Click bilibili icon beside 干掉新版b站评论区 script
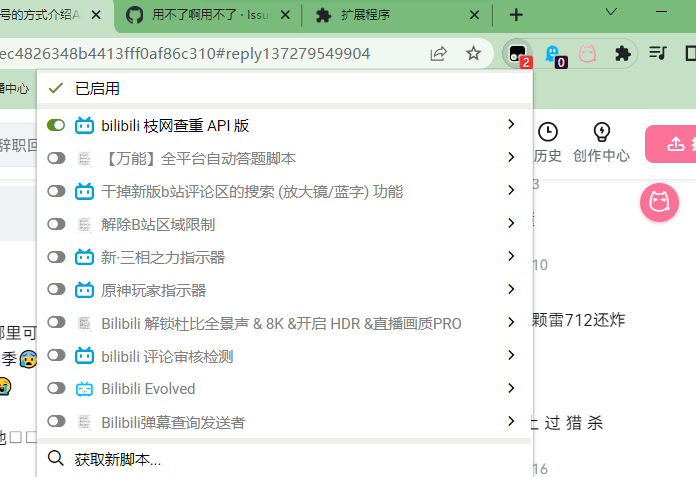696x477 pixels. [x=84, y=191]
